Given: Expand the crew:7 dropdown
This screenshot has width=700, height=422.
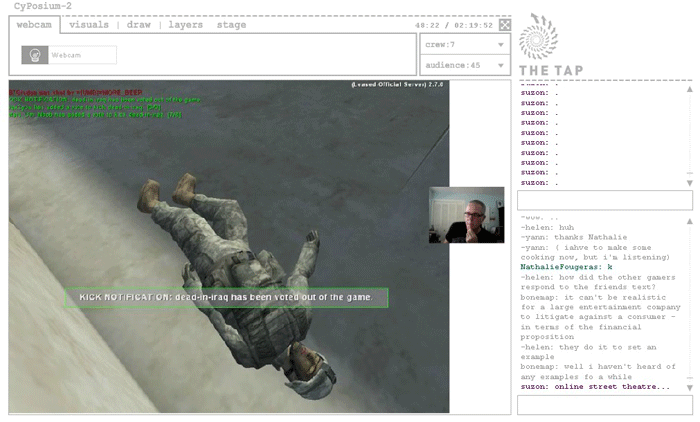Looking at the screenshot, I should click(x=464, y=45).
